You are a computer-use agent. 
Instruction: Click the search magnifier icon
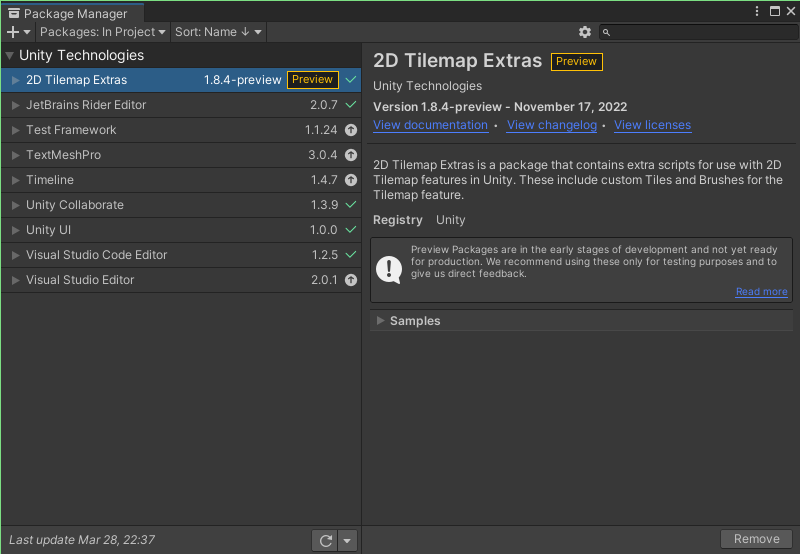606,33
